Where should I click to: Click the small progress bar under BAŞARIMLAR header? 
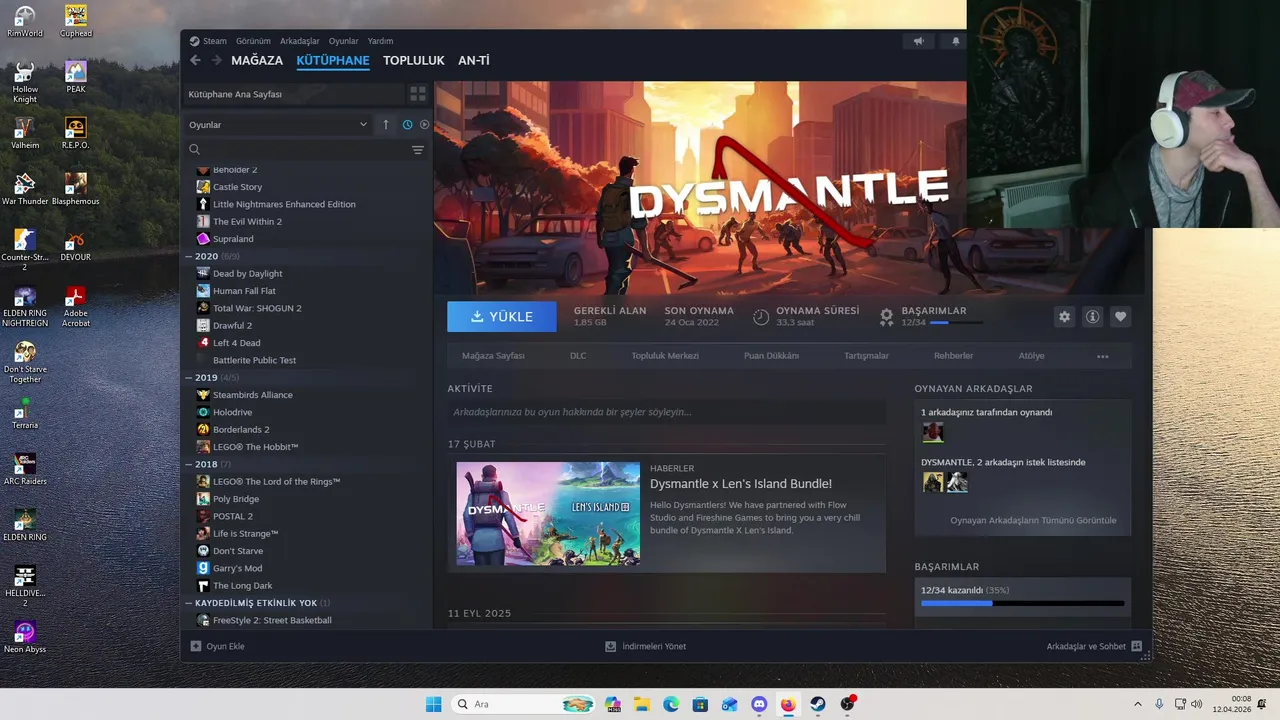pyautogui.click(x=956, y=323)
